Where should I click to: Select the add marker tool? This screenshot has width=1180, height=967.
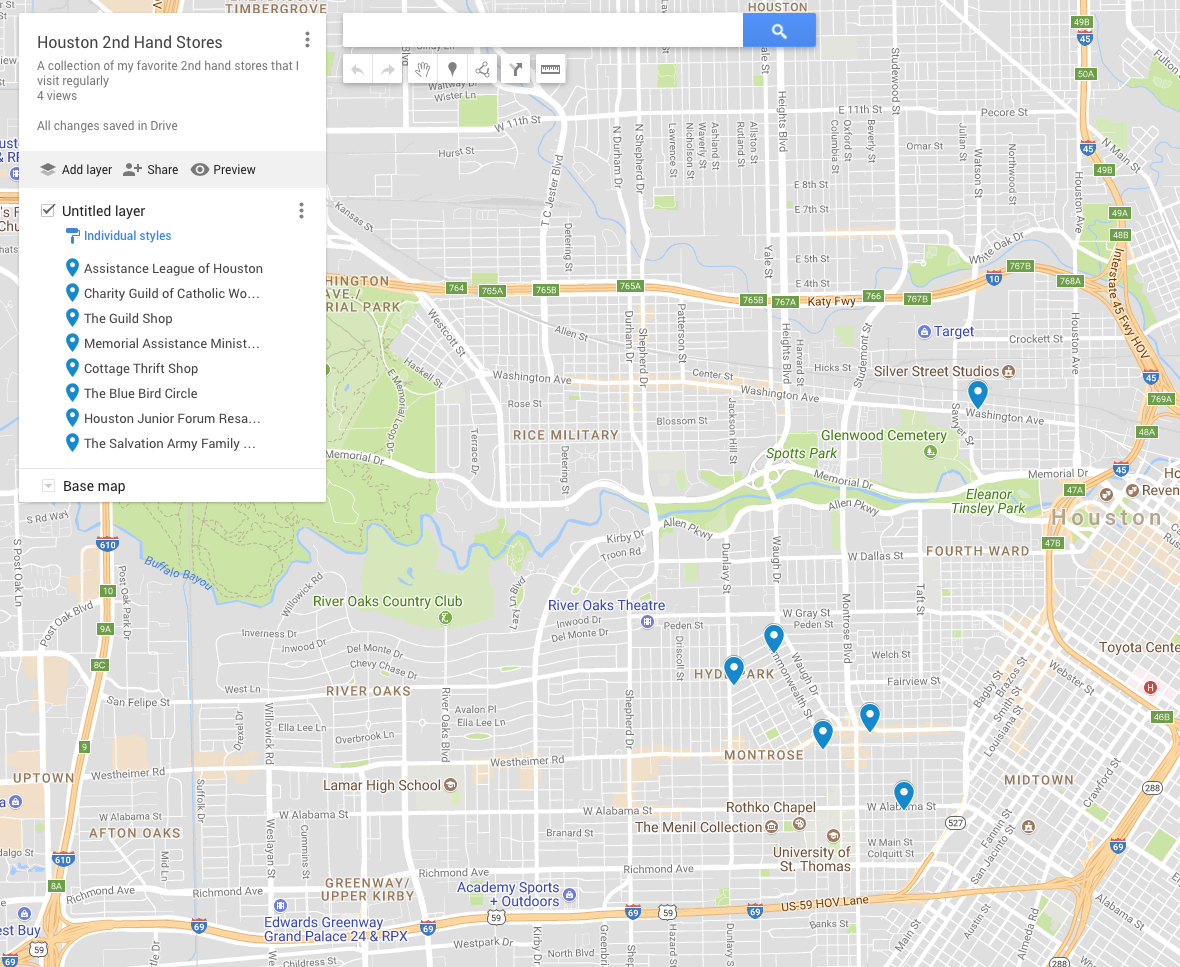coord(452,70)
